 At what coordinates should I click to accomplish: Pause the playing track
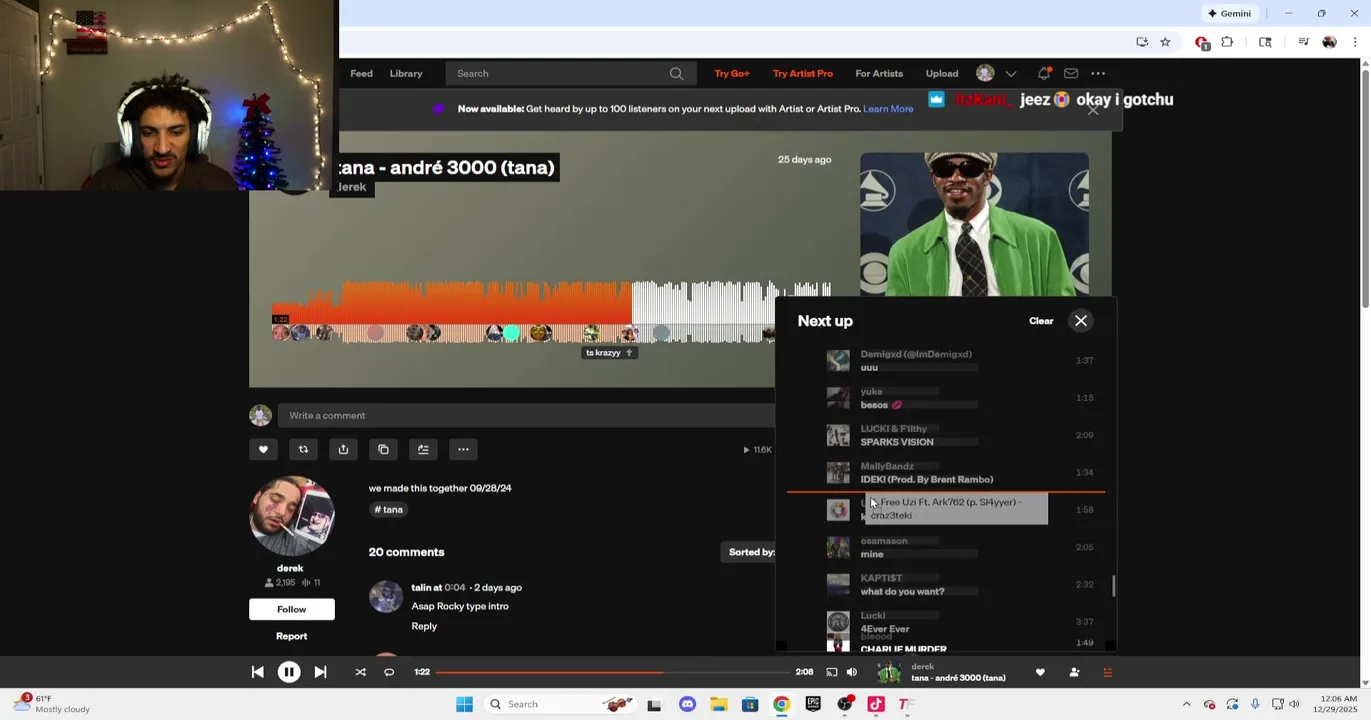coord(289,672)
